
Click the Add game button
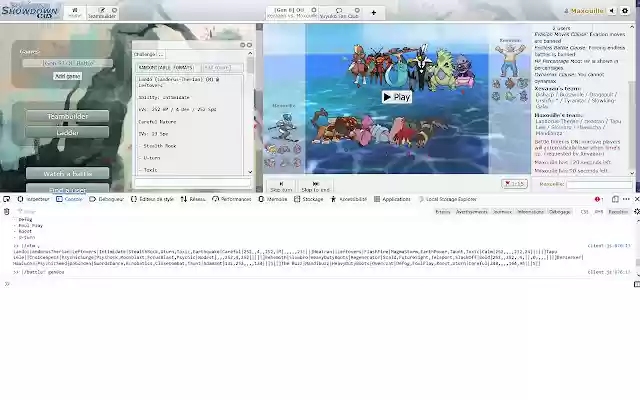67,76
